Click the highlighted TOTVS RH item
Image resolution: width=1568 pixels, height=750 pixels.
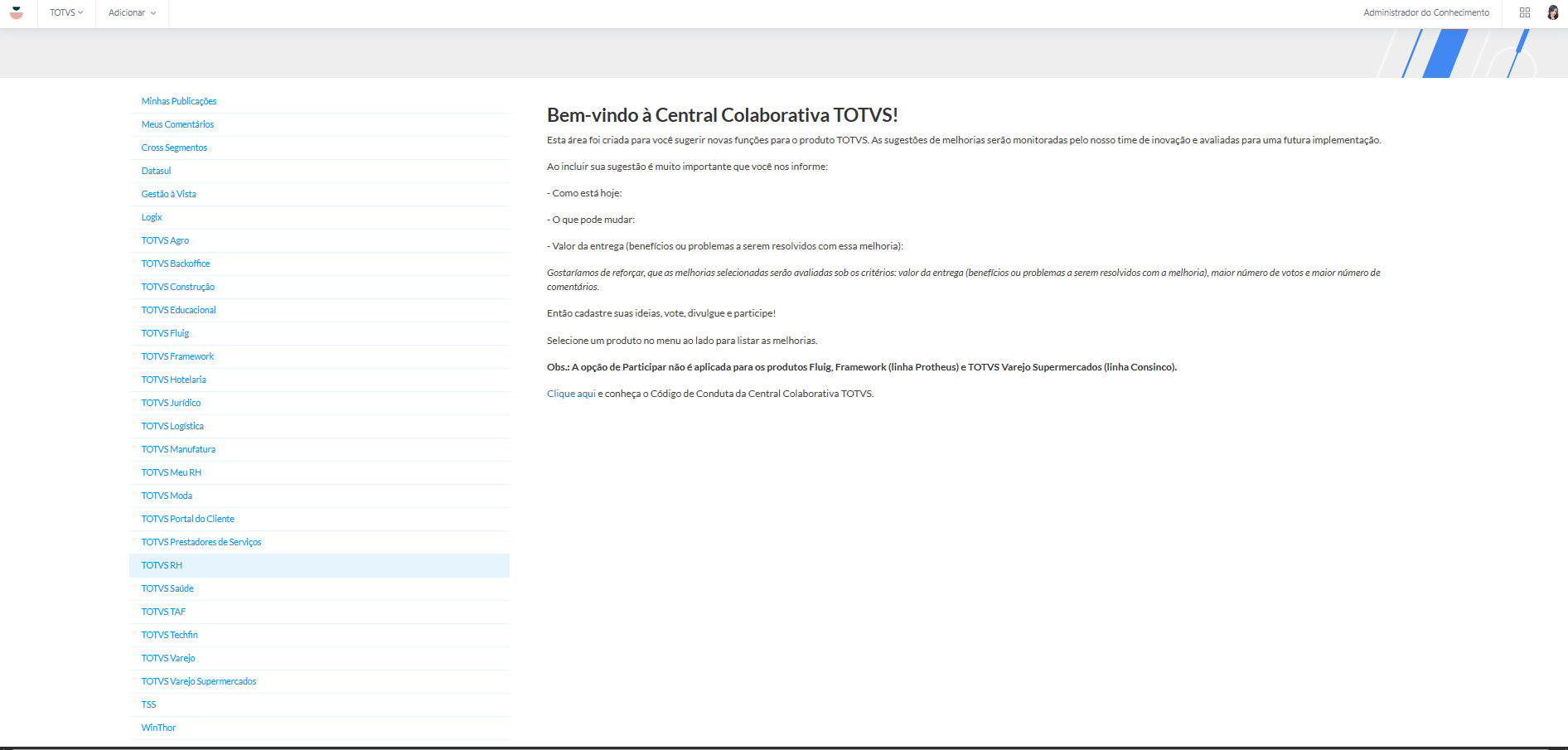tap(319, 565)
